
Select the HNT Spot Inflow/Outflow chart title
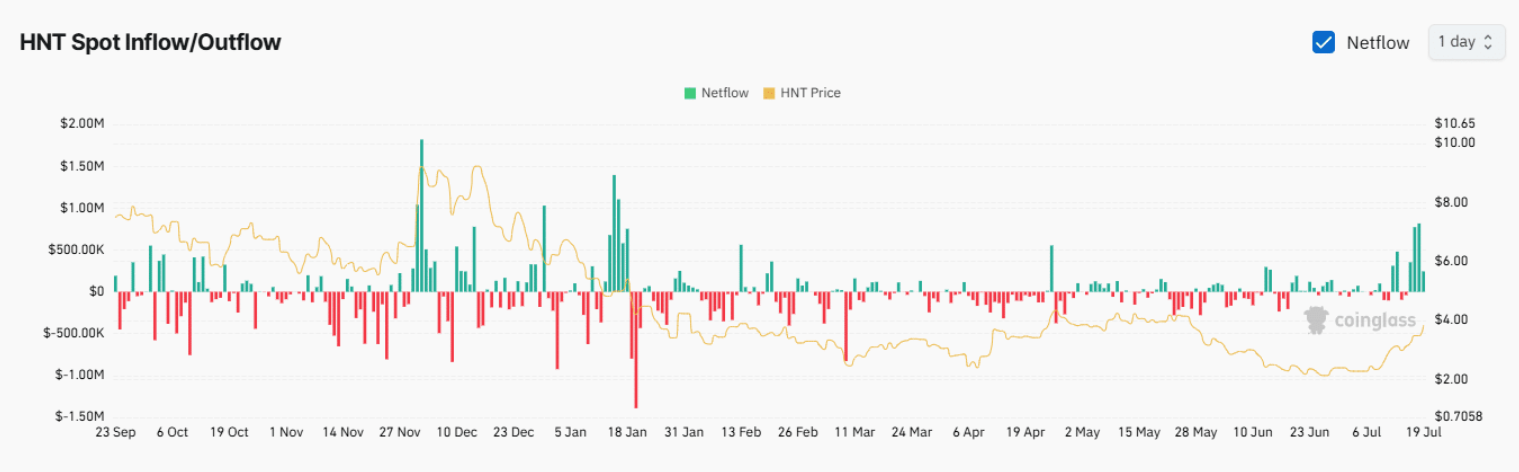point(150,42)
